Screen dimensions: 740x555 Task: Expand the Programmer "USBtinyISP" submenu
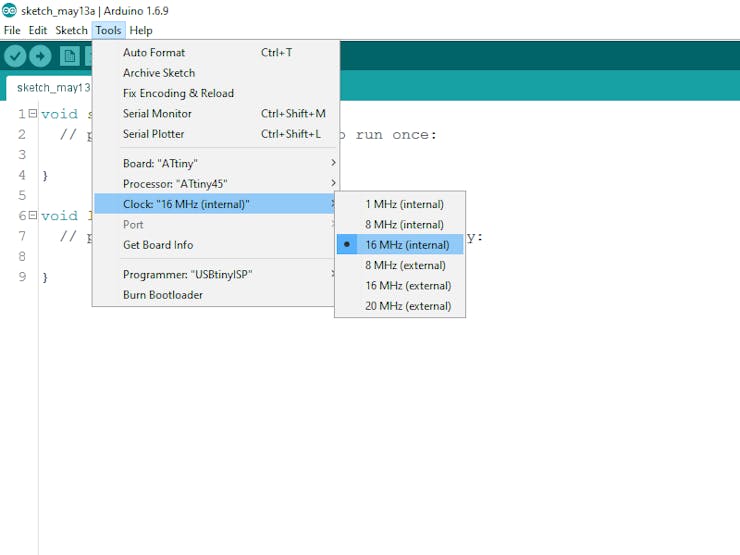(215, 274)
